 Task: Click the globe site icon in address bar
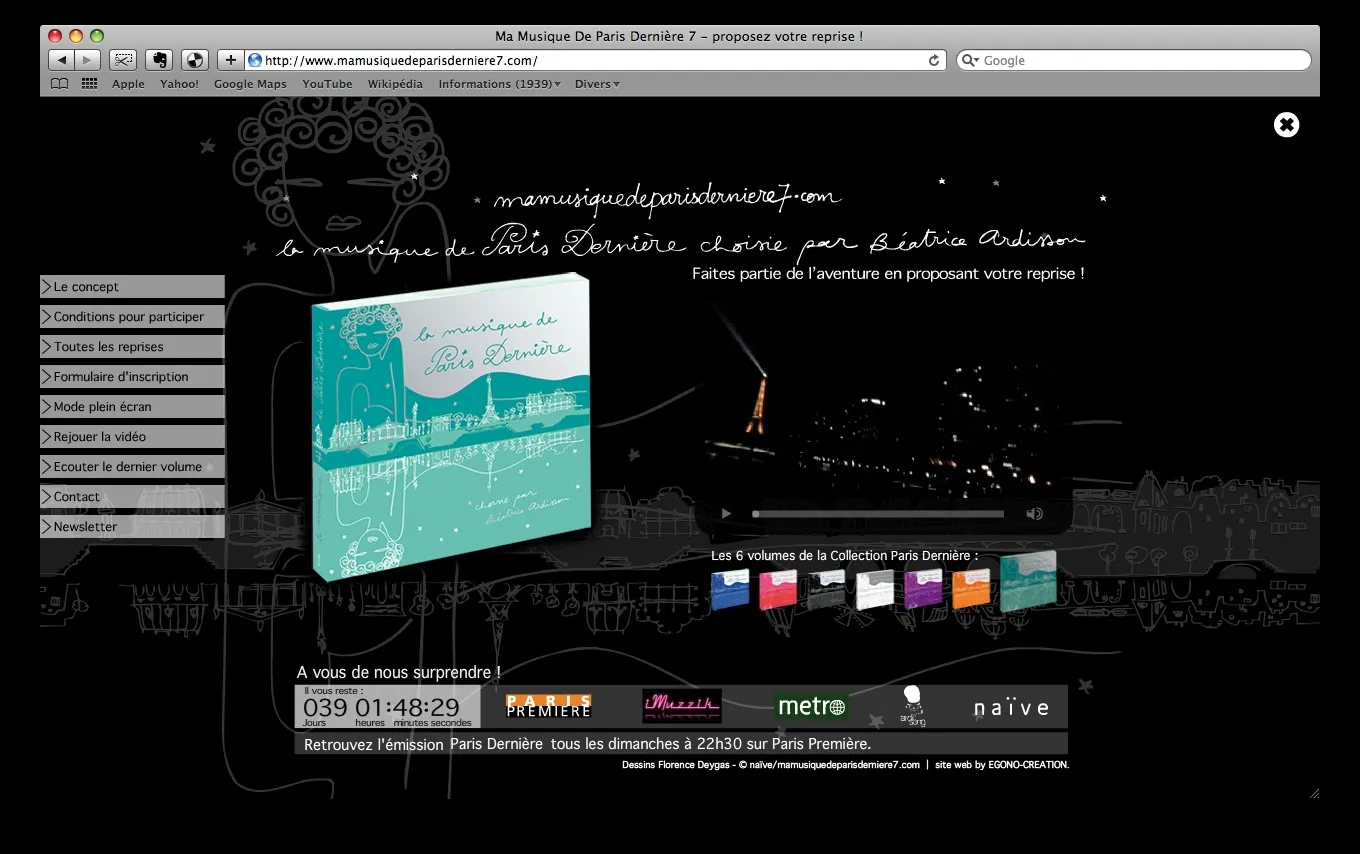click(255, 60)
